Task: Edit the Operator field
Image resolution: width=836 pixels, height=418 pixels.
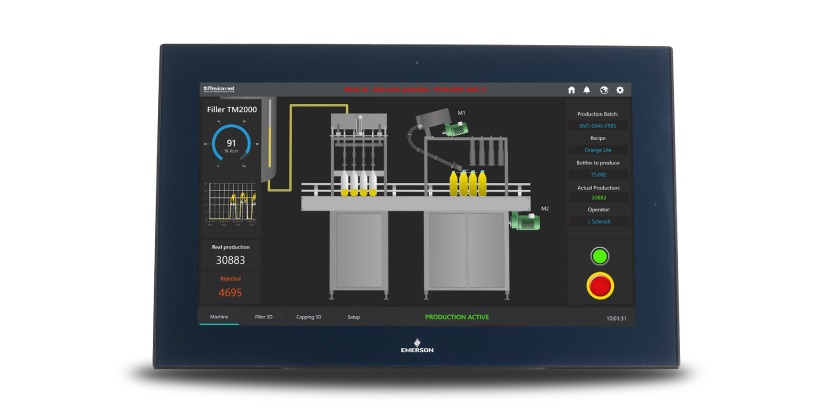Action: [x=599, y=221]
